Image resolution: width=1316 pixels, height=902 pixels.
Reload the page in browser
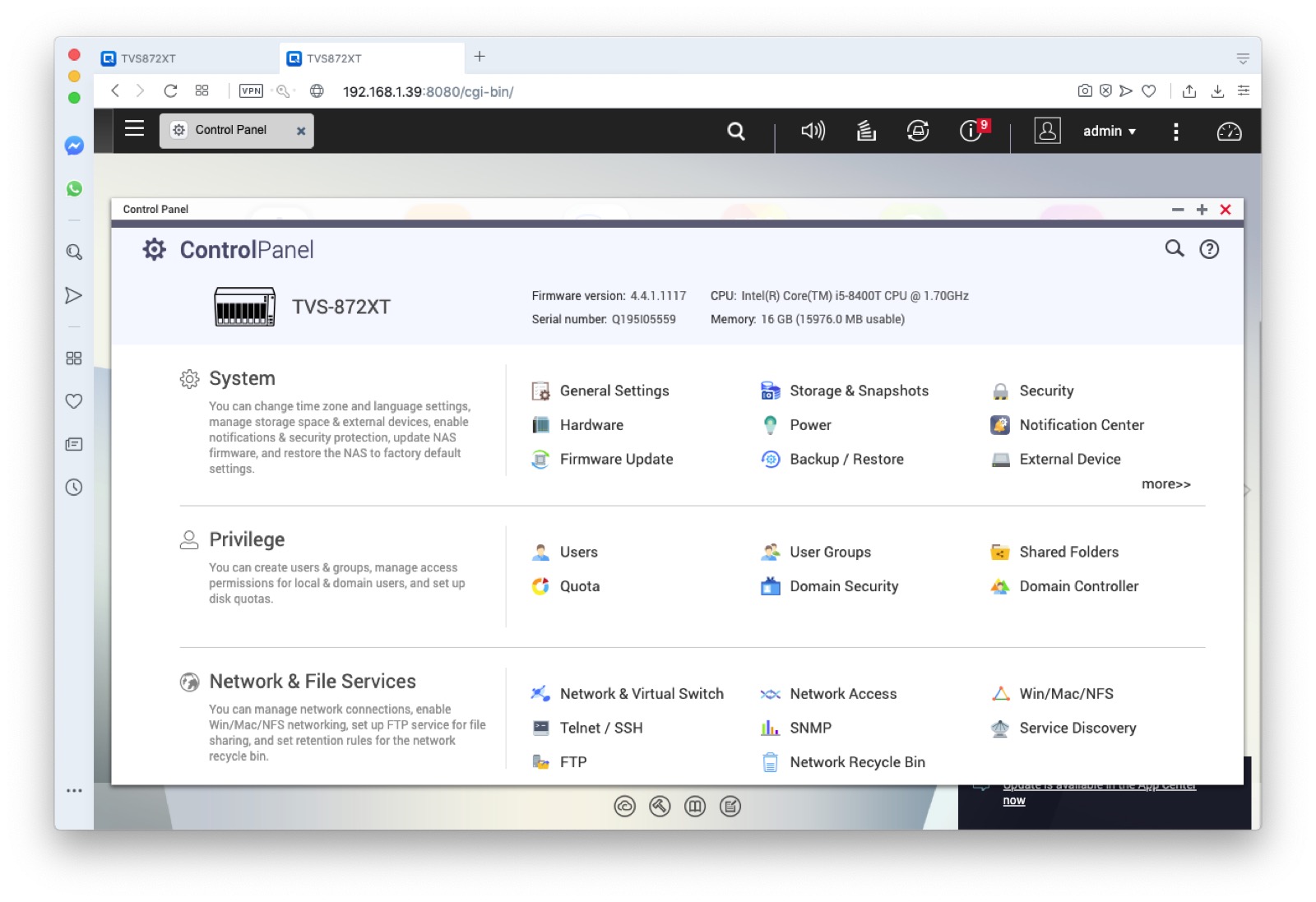coord(170,90)
